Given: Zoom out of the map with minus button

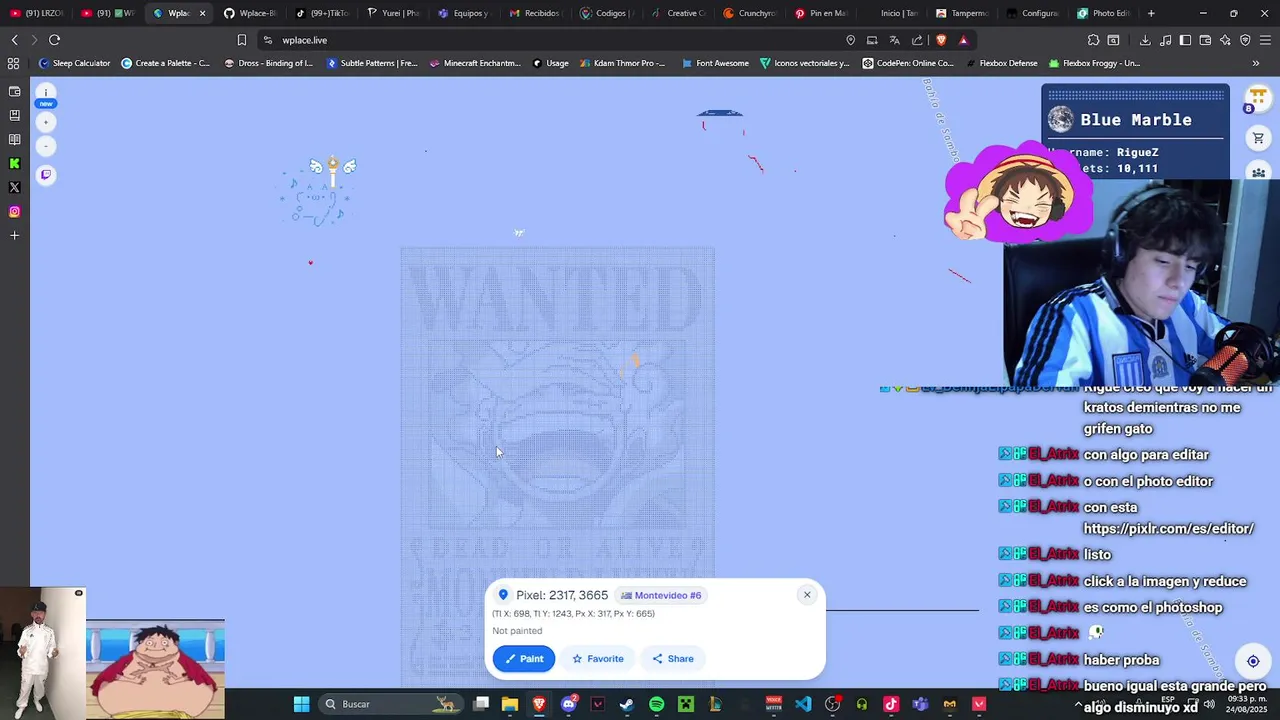Looking at the screenshot, I should coord(46,146).
